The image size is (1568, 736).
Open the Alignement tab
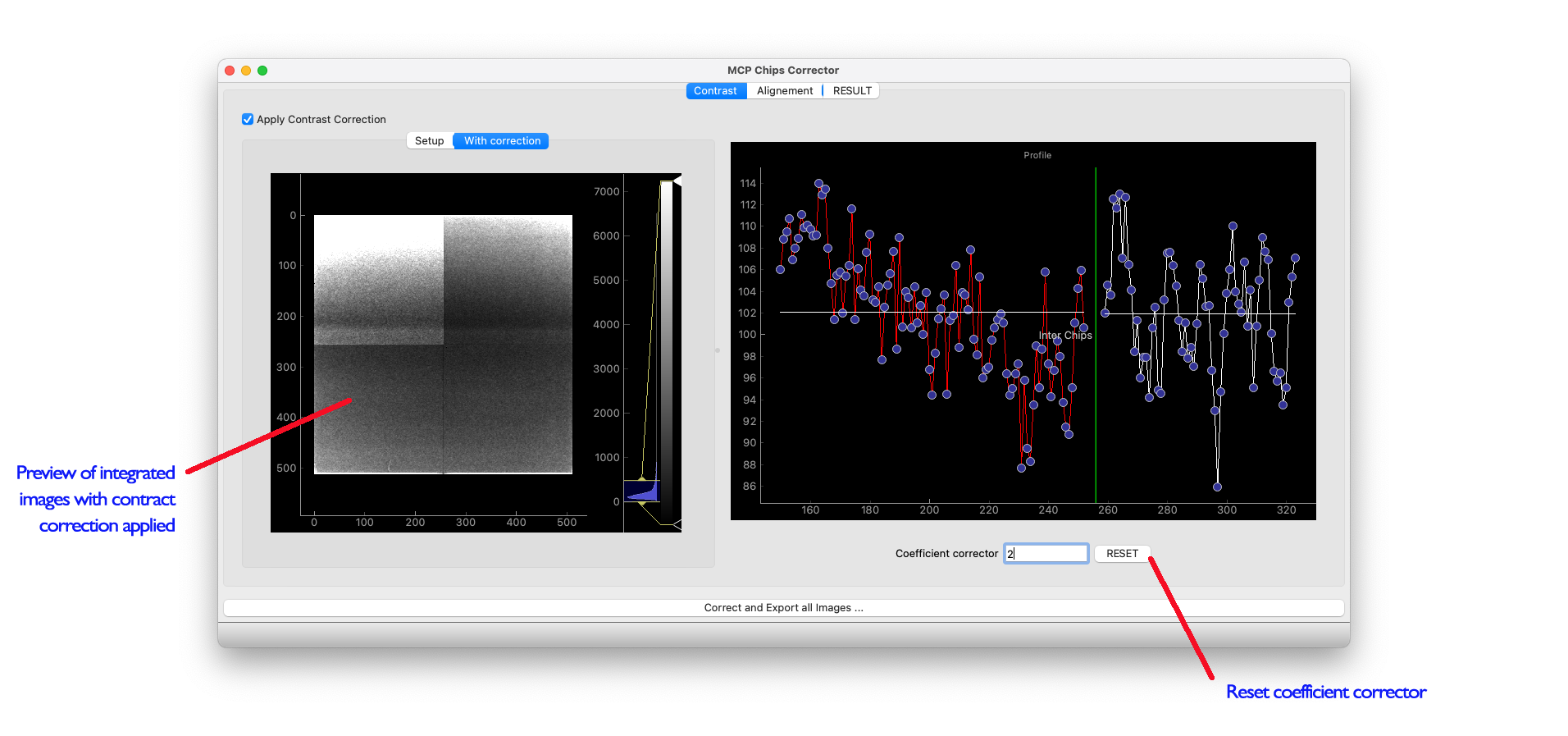point(784,91)
